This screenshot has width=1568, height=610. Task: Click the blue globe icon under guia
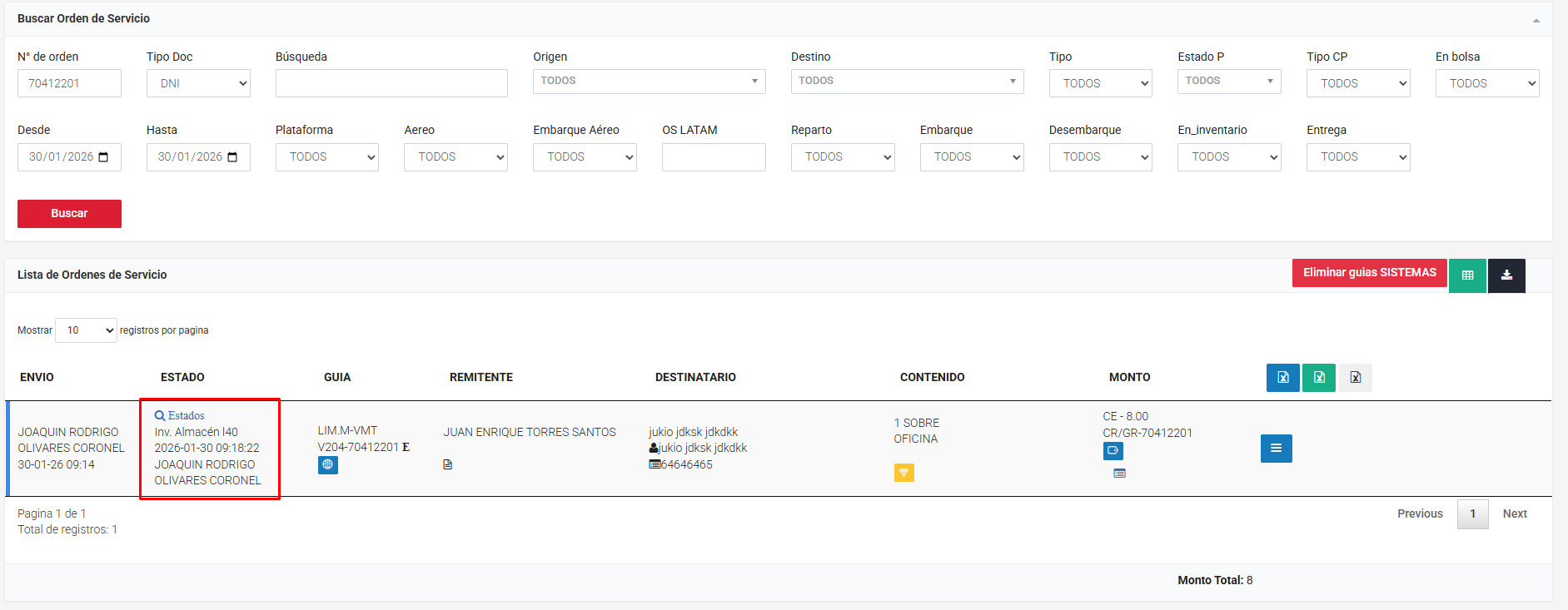[x=328, y=465]
